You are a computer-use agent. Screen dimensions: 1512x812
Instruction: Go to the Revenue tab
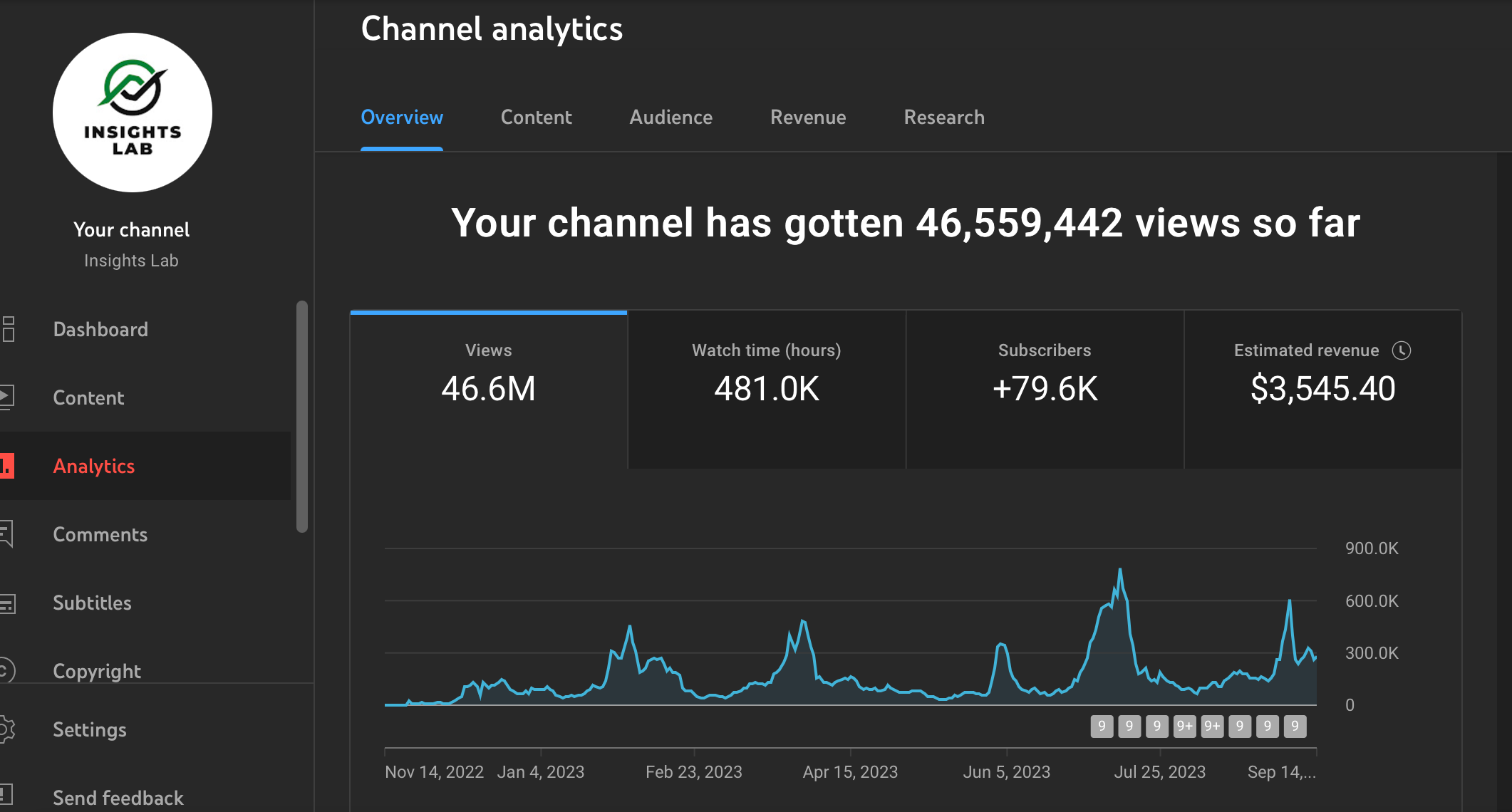808,118
